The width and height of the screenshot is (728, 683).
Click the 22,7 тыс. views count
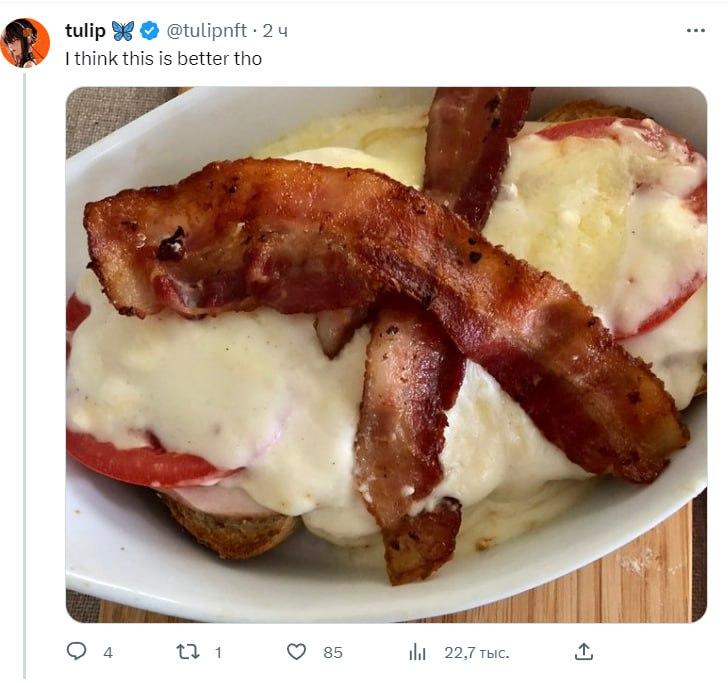pyautogui.click(x=477, y=653)
